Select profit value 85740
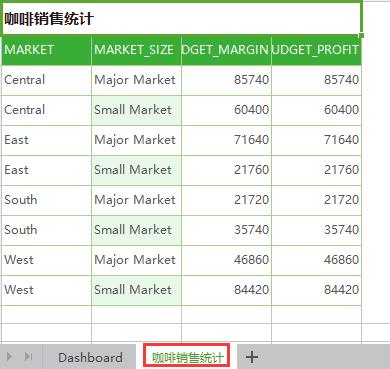 tap(317, 80)
